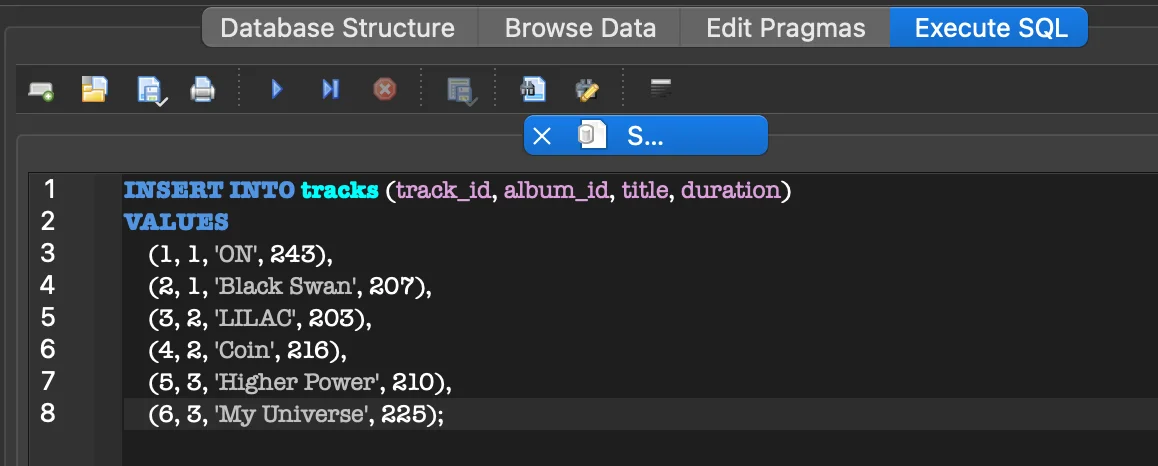This screenshot has width=1158, height=466.
Task: Toggle comment block toolbar icon
Action: 660,90
